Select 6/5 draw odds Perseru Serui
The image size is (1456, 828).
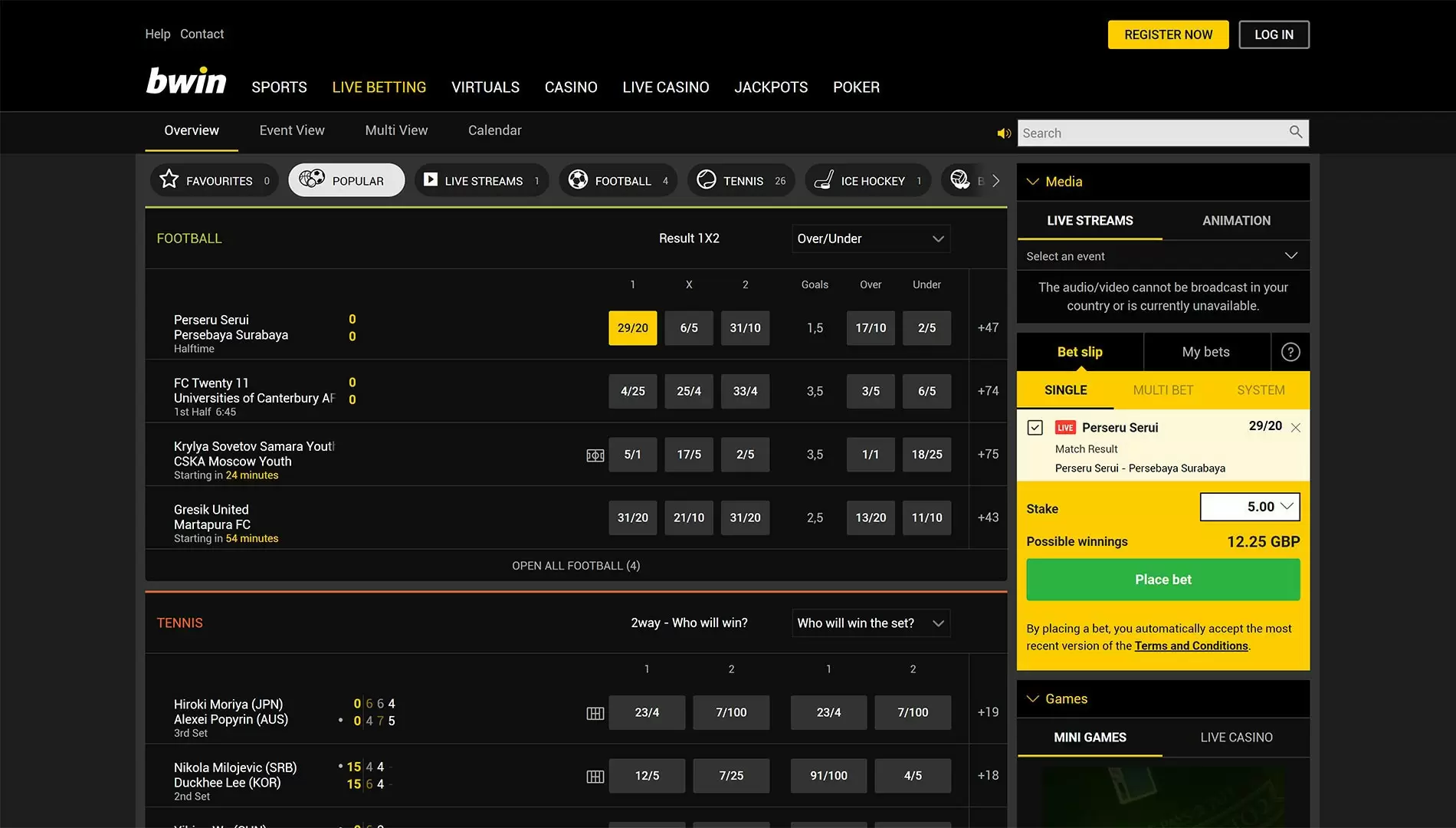tap(689, 328)
